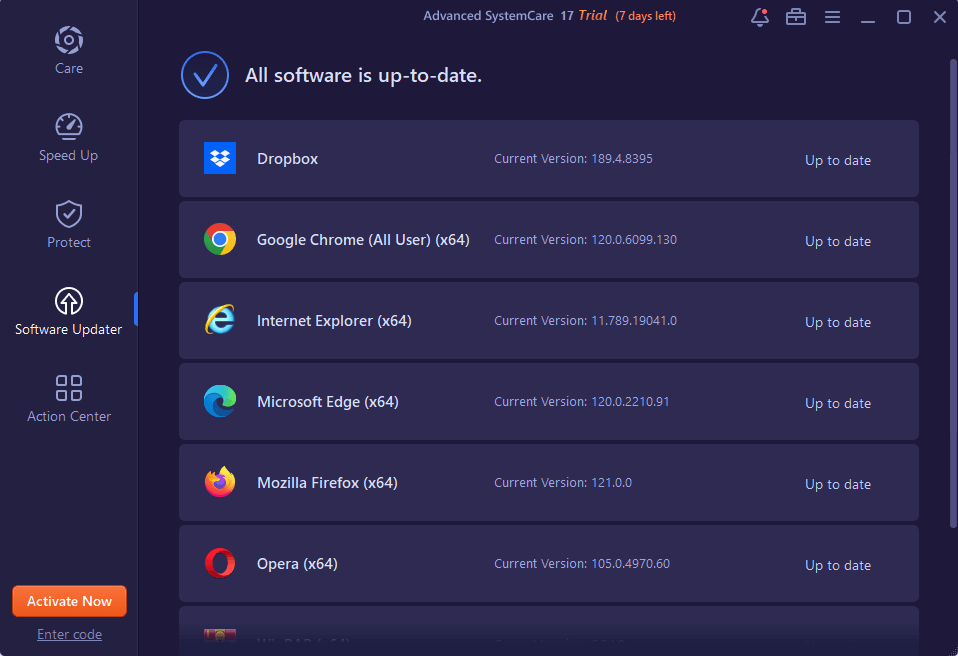Select the Opera (x64) name

[x=297, y=564]
